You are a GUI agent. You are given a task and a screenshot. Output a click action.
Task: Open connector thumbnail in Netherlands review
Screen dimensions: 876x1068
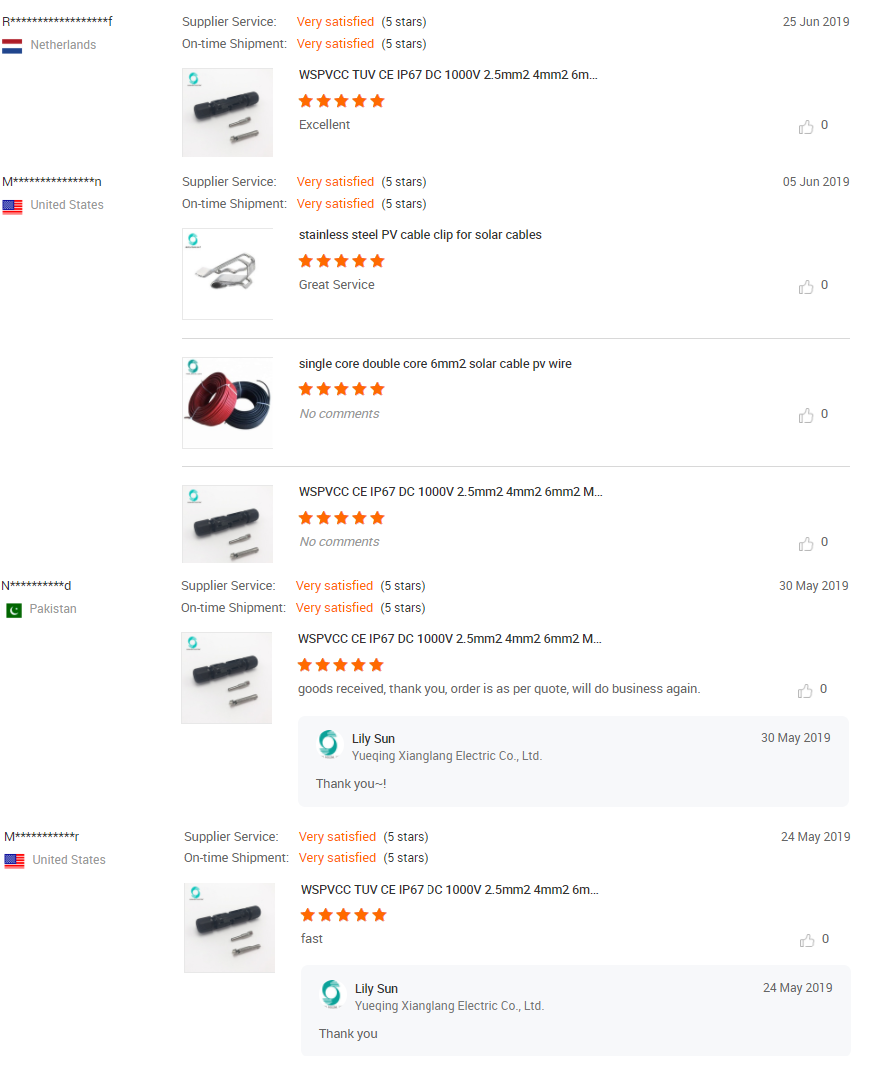tap(227, 112)
